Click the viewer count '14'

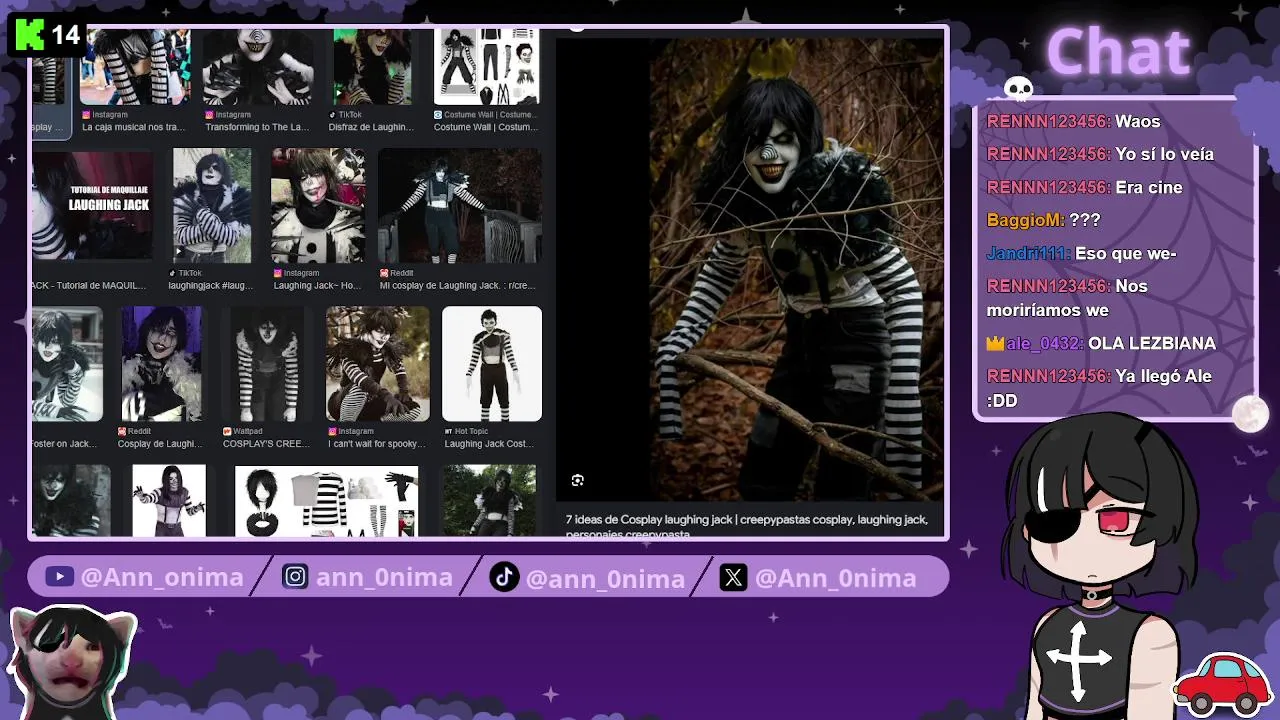coord(65,36)
